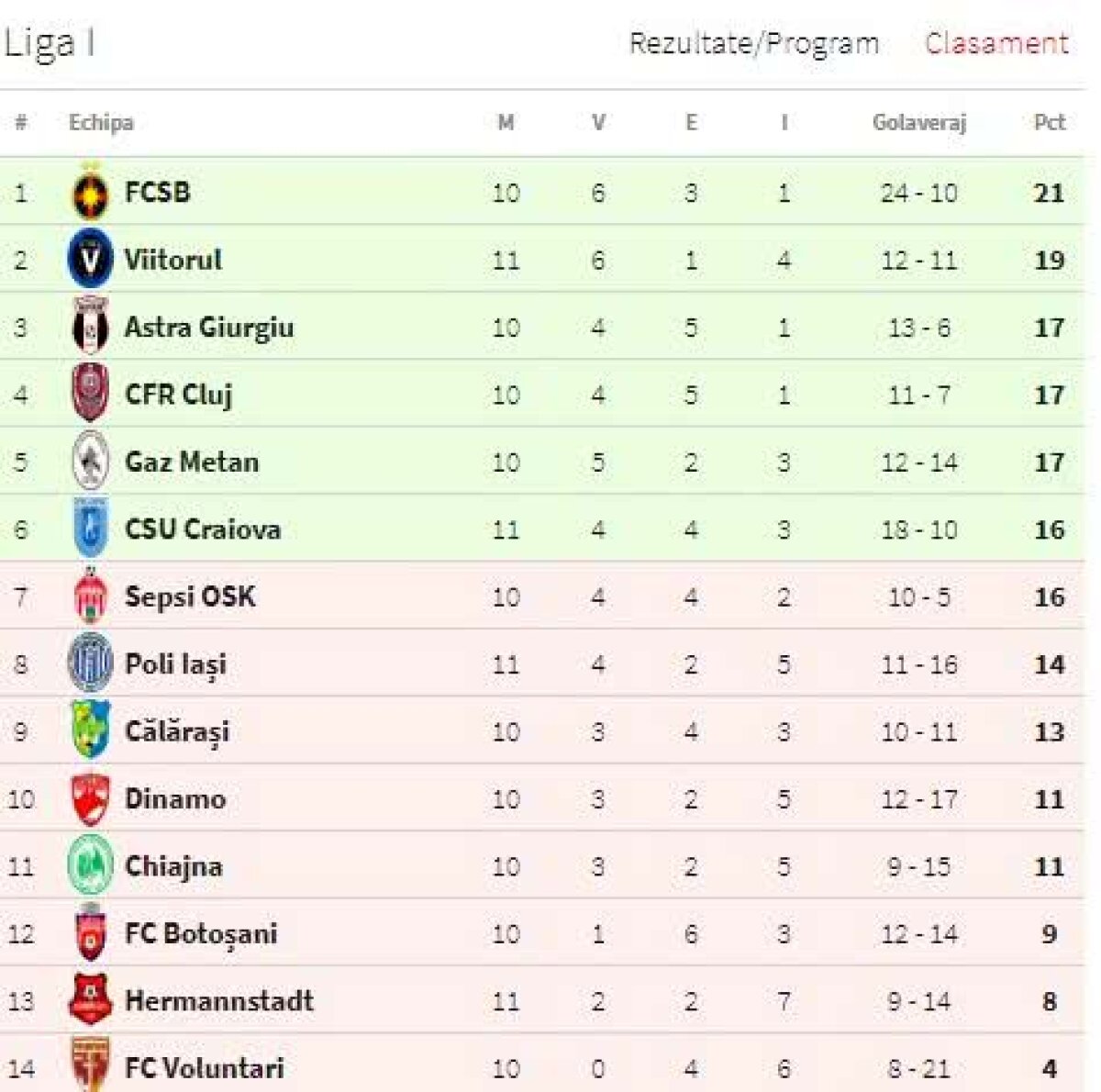Click the Pct points column header

[1050, 122]
